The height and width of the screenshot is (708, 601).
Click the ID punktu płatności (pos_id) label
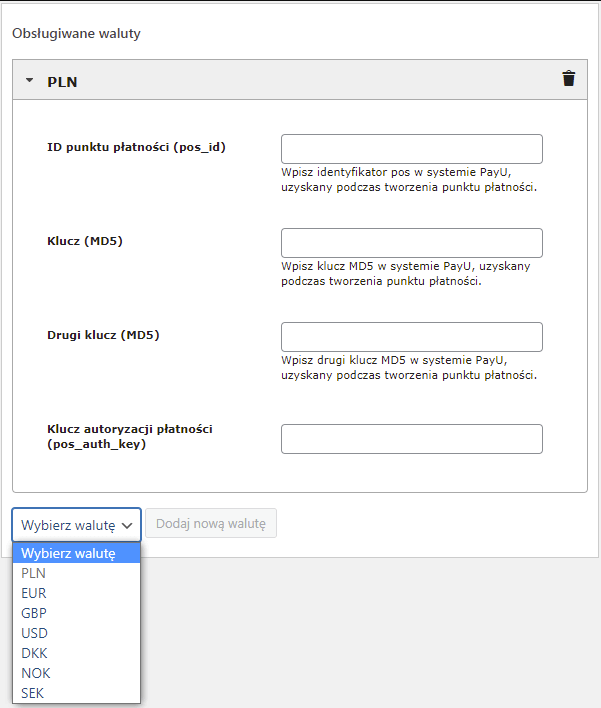click(136, 147)
